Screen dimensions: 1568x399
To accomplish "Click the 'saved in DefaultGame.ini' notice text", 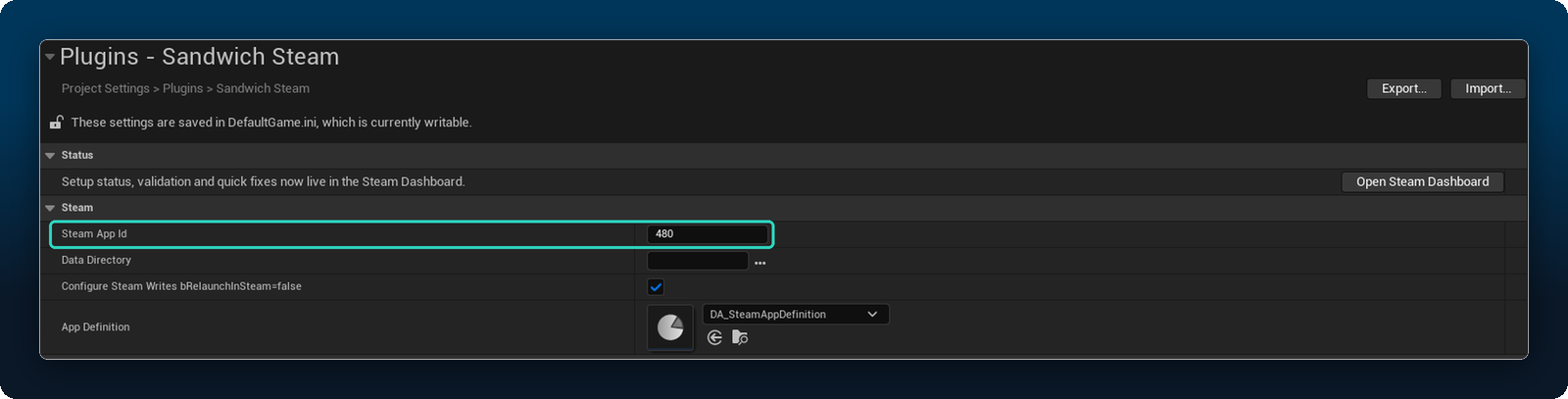I will click(271, 123).
